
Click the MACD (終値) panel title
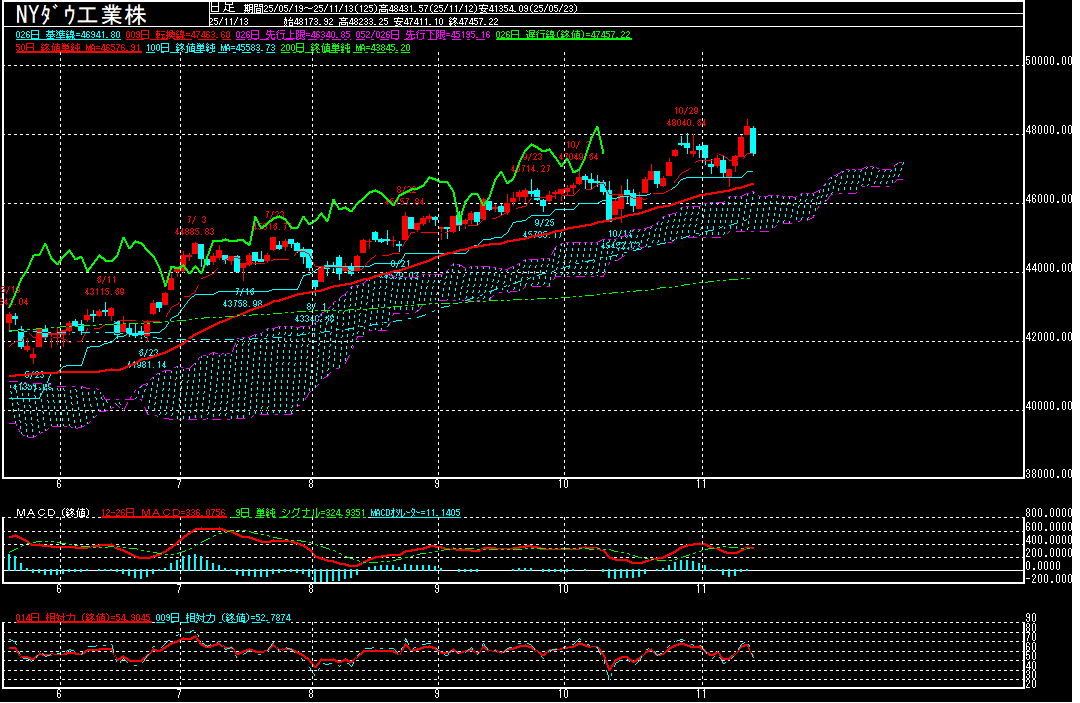(52, 513)
